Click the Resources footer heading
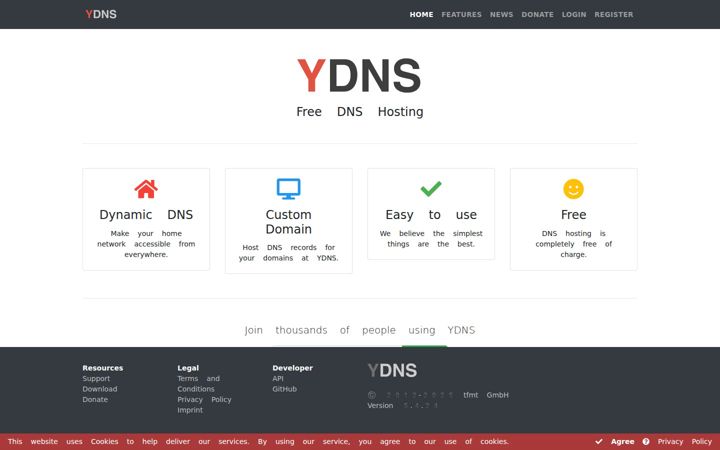The width and height of the screenshot is (720, 450). tap(102, 368)
